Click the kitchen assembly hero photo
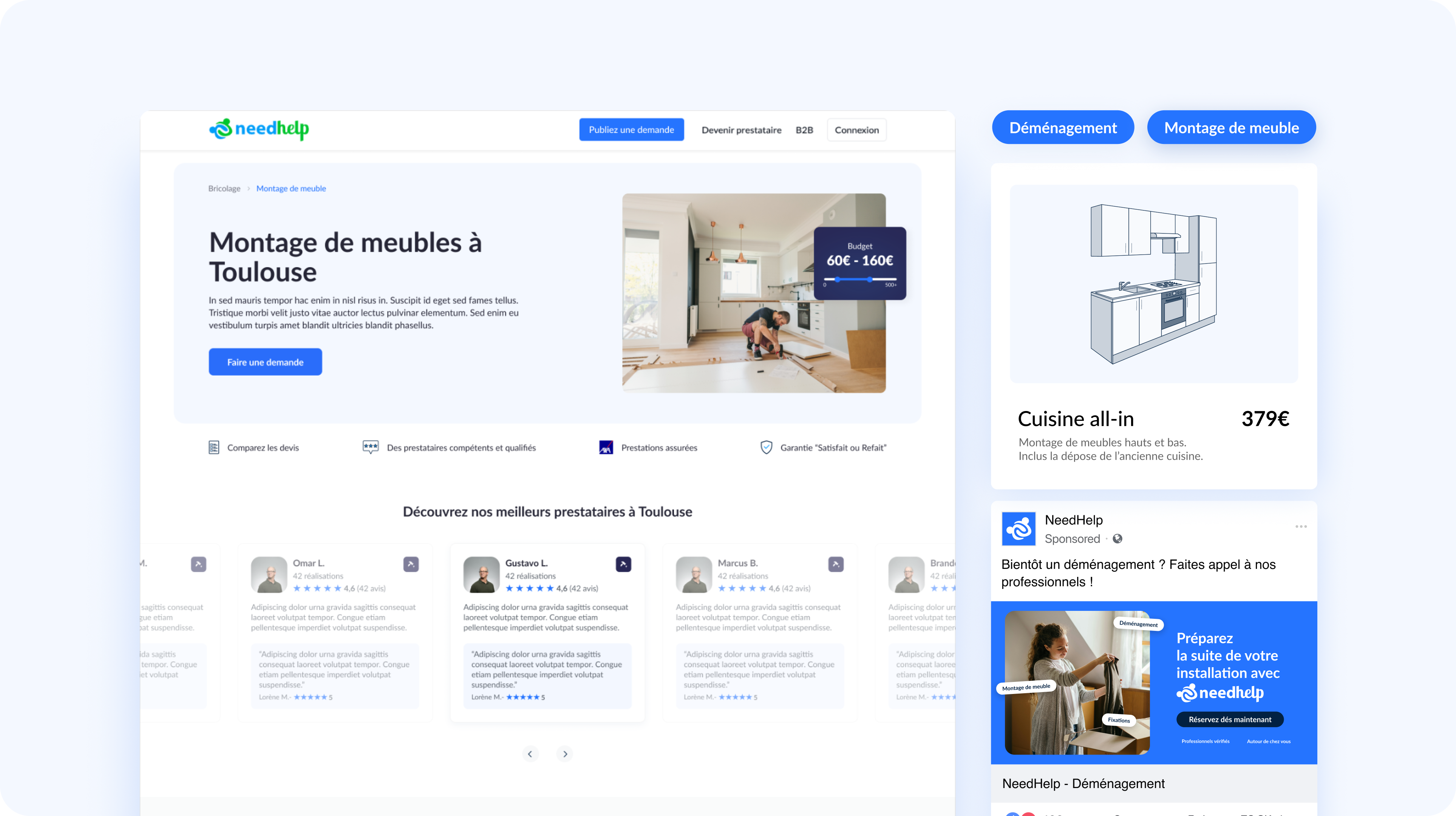The width and height of the screenshot is (1456, 816). pyautogui.click(x=753, y=293)
